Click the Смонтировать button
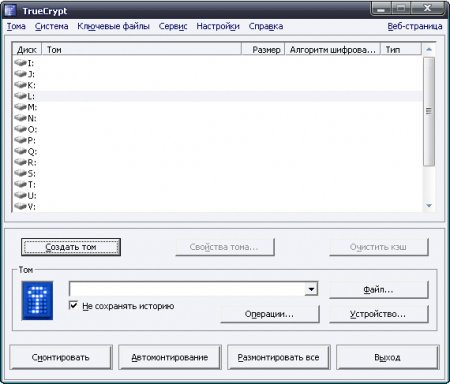Screen dimensions: 450x384 click(61, 357)
